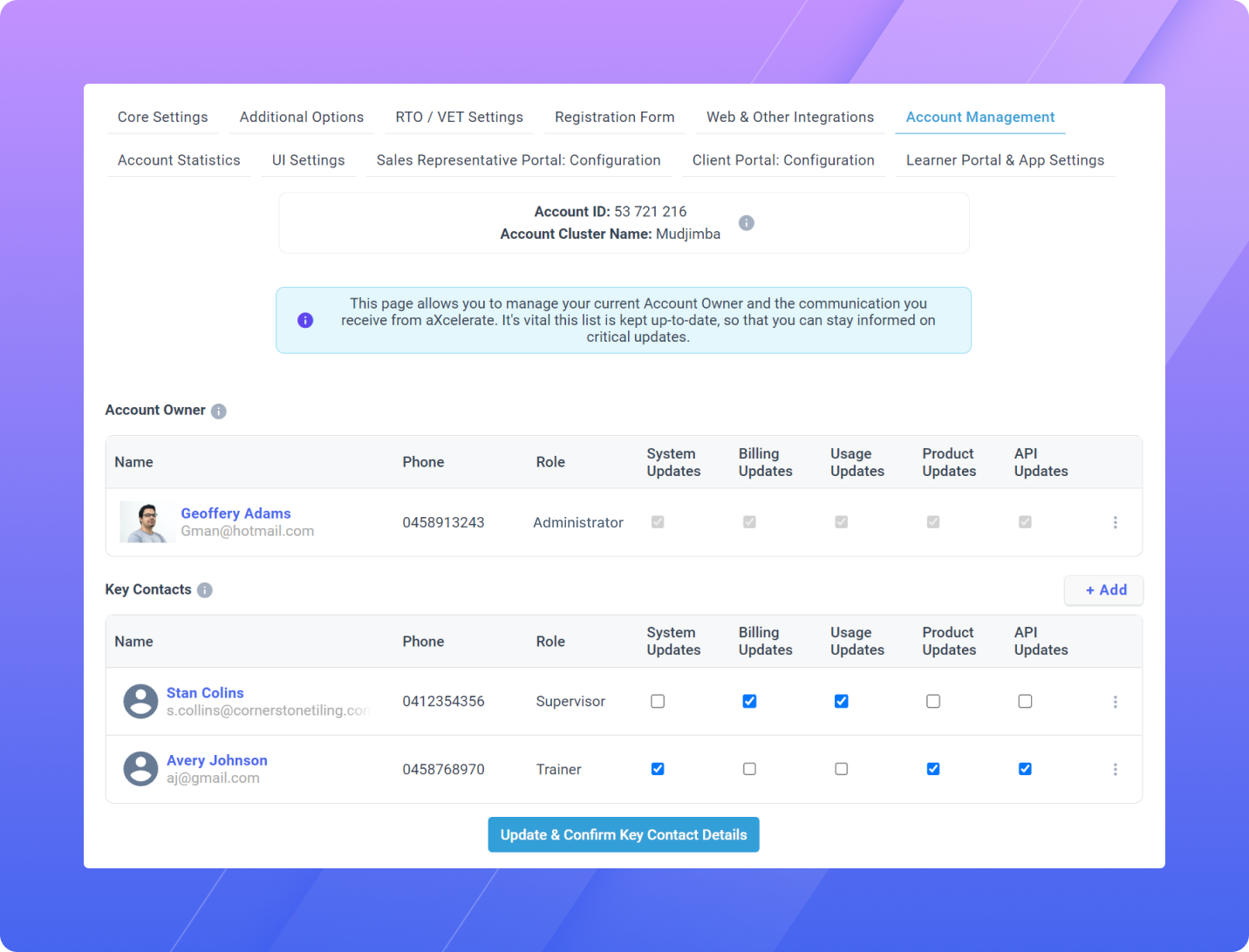1249x952 pixels.
Task: Open the Learner Portal & App Settings tab
Action: coord(1005,160)
